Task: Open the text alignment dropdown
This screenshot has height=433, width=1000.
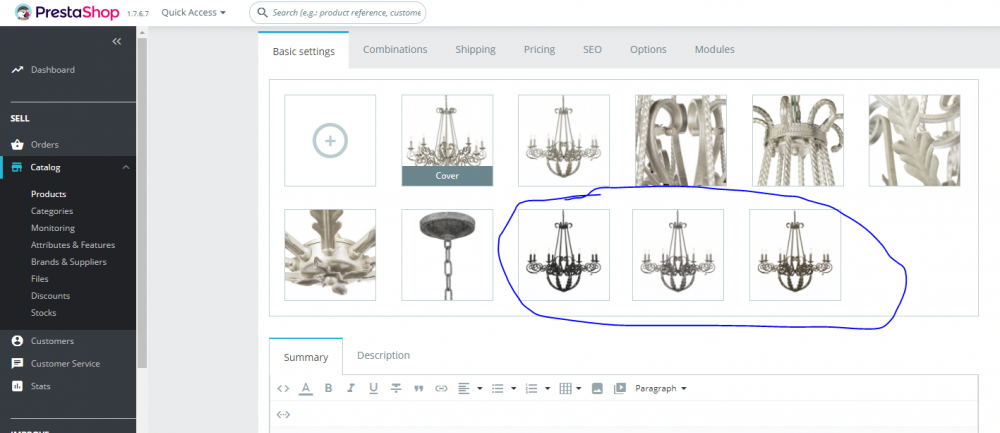Action: [469, 388]
